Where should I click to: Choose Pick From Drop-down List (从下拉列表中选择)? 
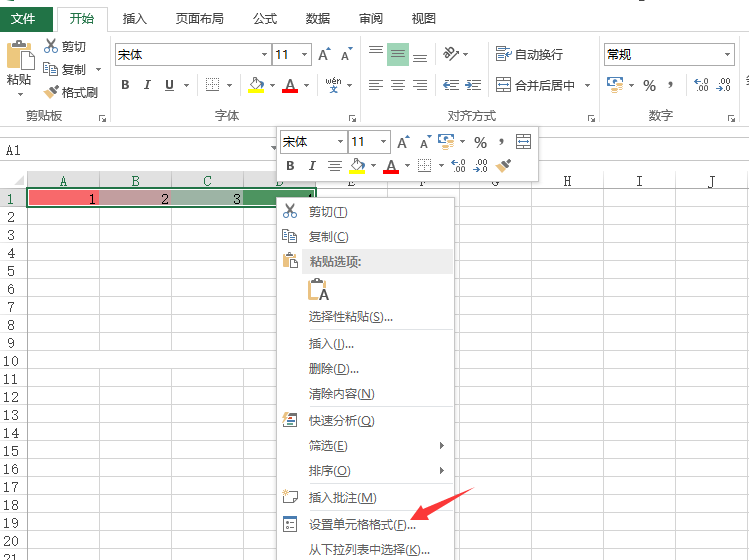pos(365,549)
